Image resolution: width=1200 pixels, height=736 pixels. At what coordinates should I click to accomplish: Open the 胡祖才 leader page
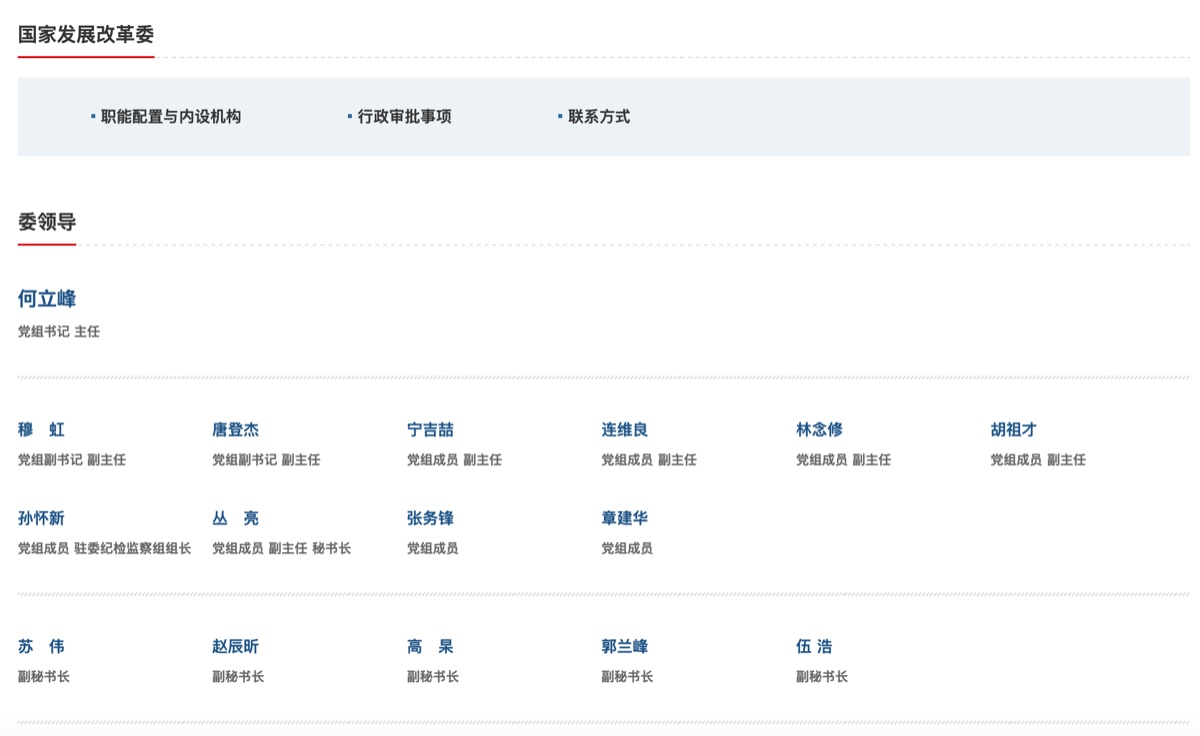tap(1013, 430)
